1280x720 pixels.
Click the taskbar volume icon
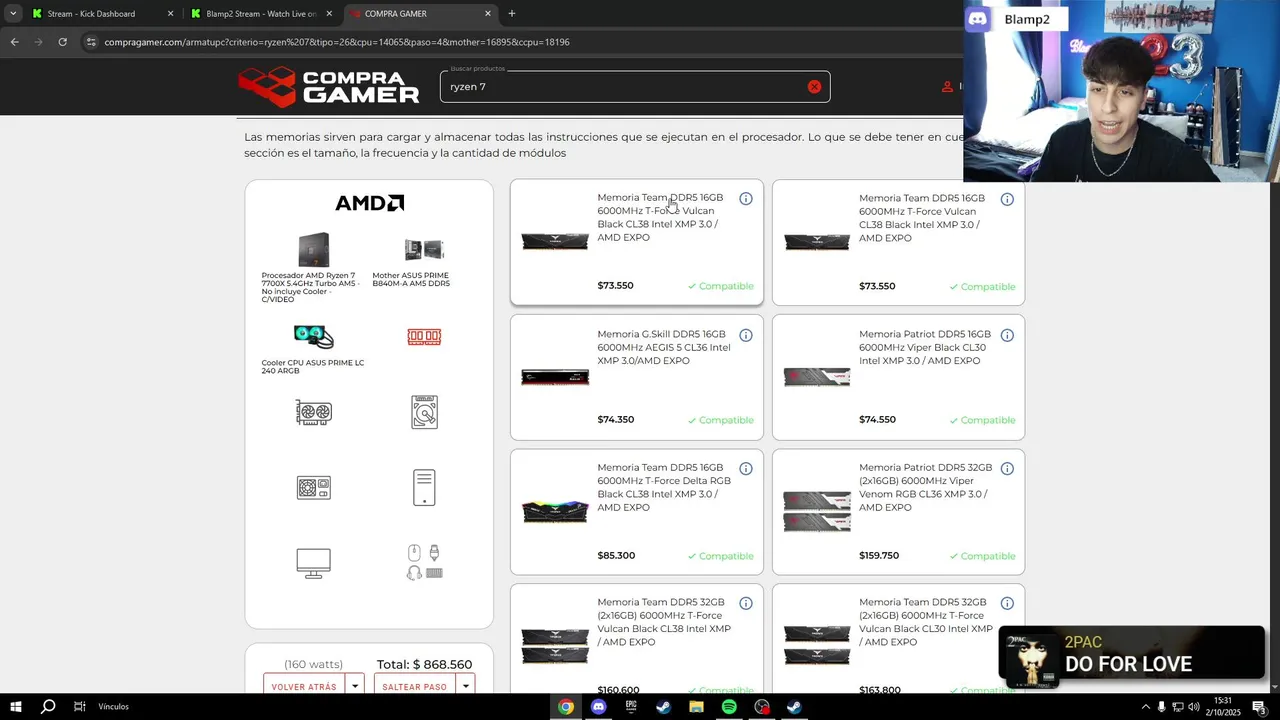(1194, 707)
